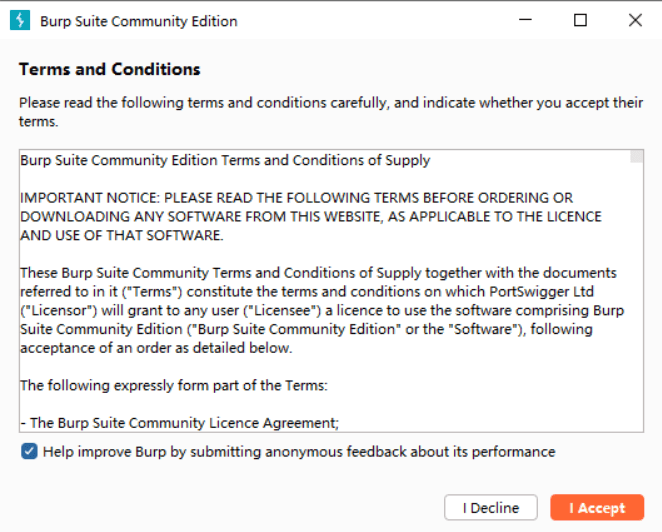Minimize the Burp Suite Community Edition window
Image resolution: width=662 pixels, height=532 pixels.
[526, 20]
